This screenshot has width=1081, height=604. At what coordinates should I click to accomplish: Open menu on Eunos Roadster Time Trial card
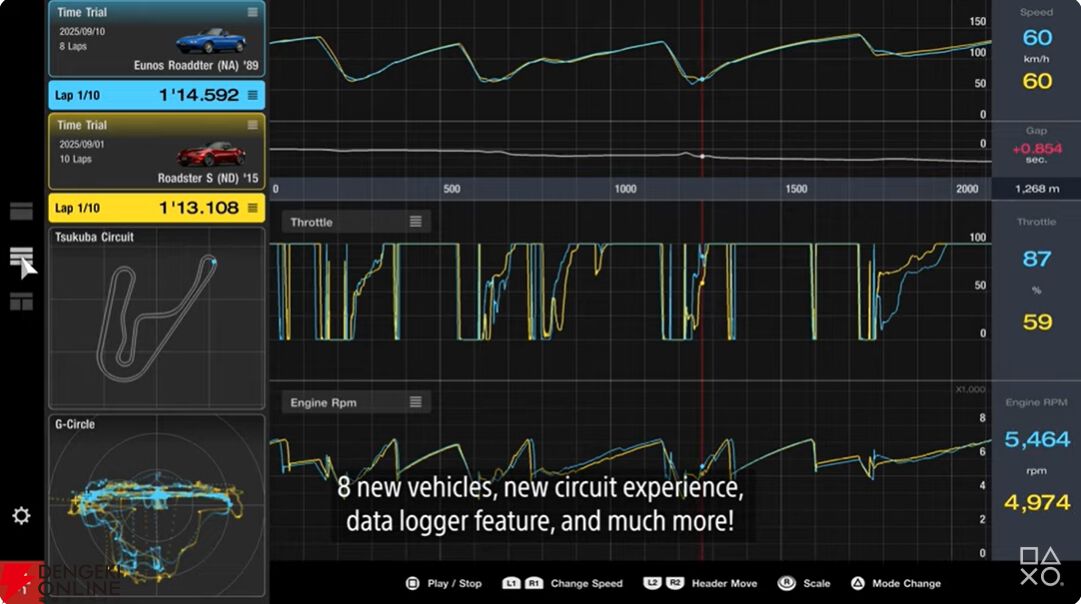(x=252, y=13)
